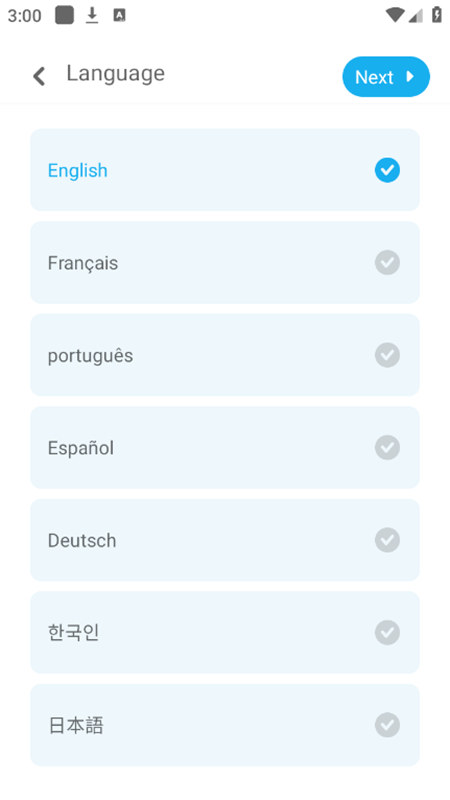The width and height of the screenshot is (450, 800).
Task: Choose the English language row
Action: click(225, 170)
